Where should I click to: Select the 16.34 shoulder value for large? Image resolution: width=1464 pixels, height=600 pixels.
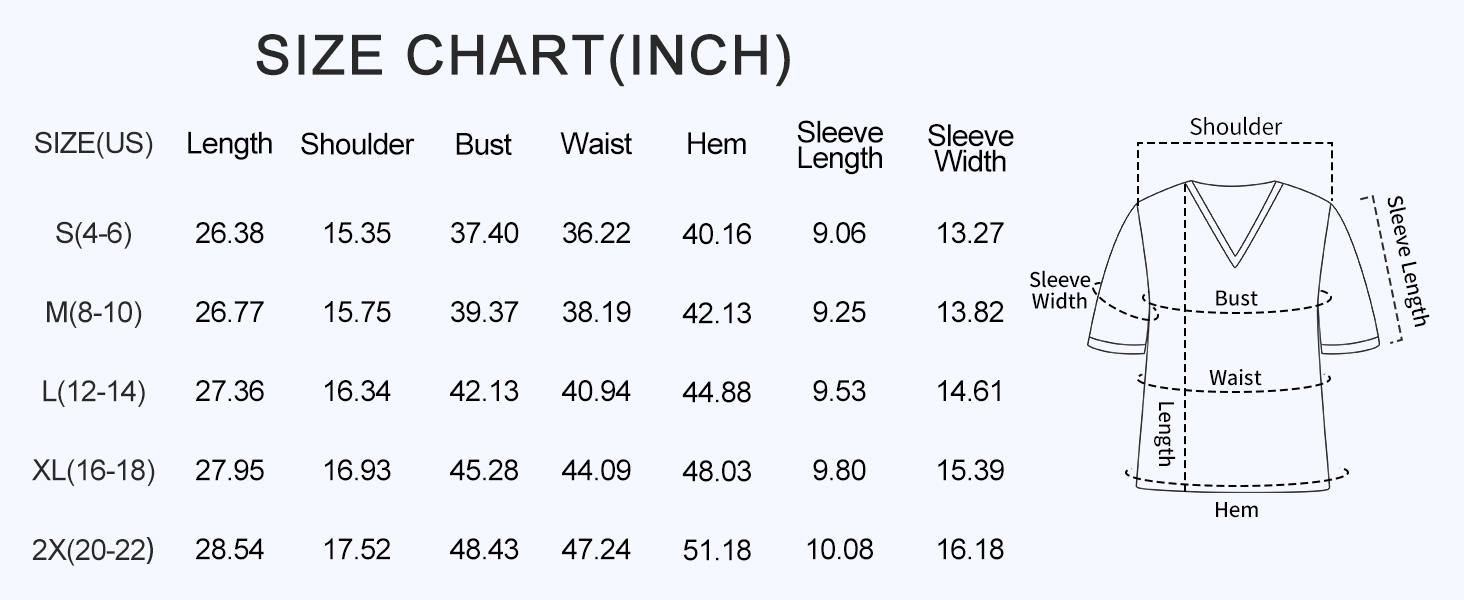(357, 392)
